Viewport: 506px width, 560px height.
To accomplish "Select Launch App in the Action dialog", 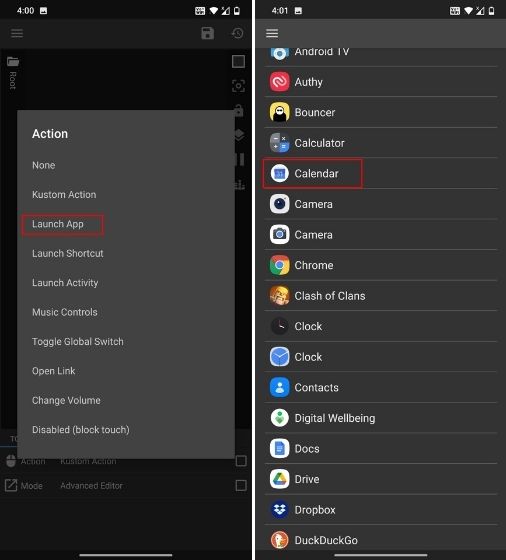I will 58,224.
